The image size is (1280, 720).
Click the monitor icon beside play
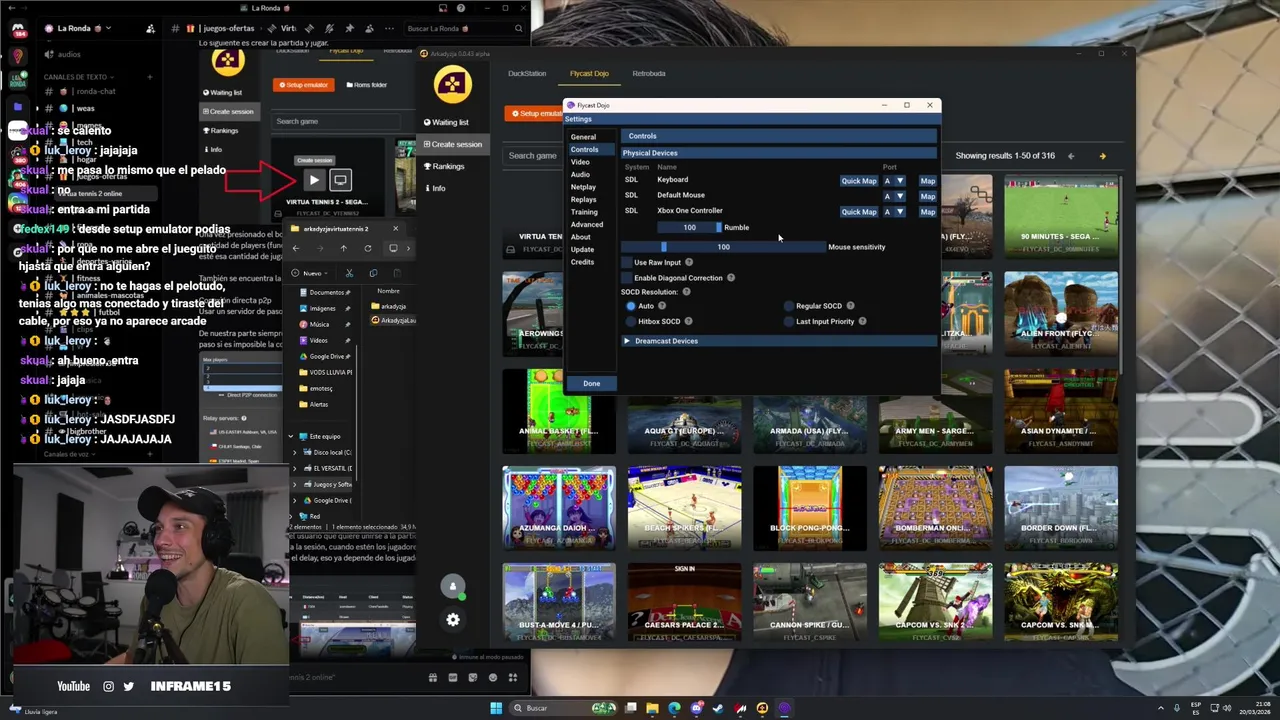point(340,180)
